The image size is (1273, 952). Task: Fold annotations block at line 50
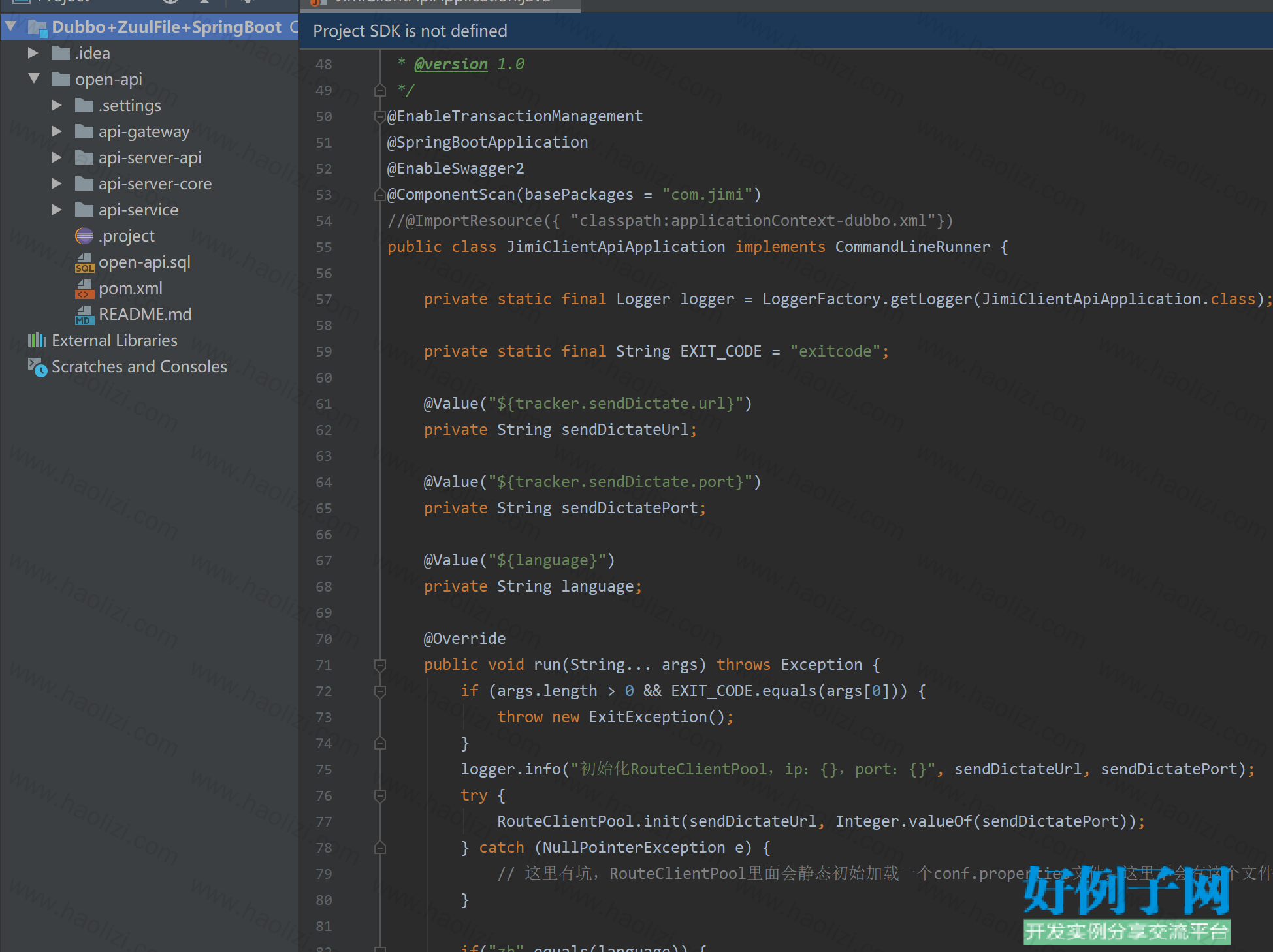coord(380,116)
